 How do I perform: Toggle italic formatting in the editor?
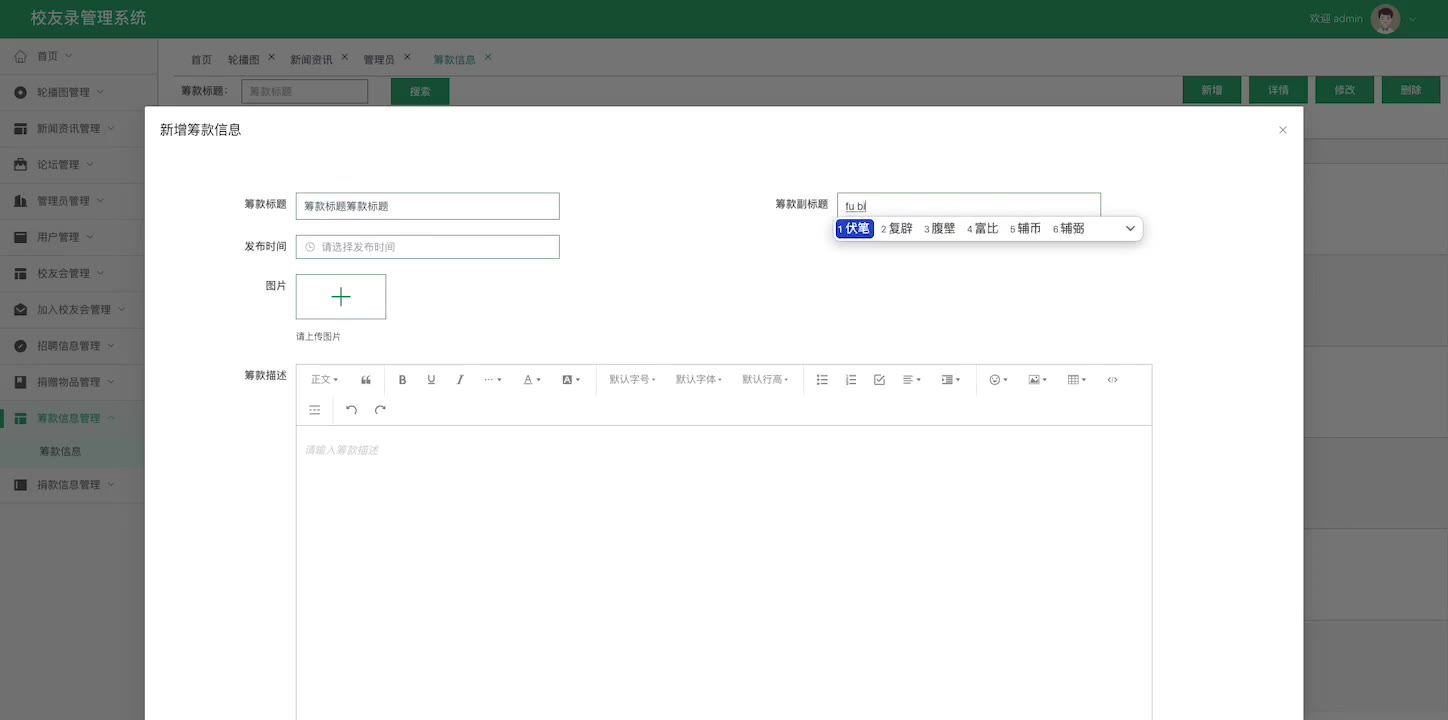point(460,380)
